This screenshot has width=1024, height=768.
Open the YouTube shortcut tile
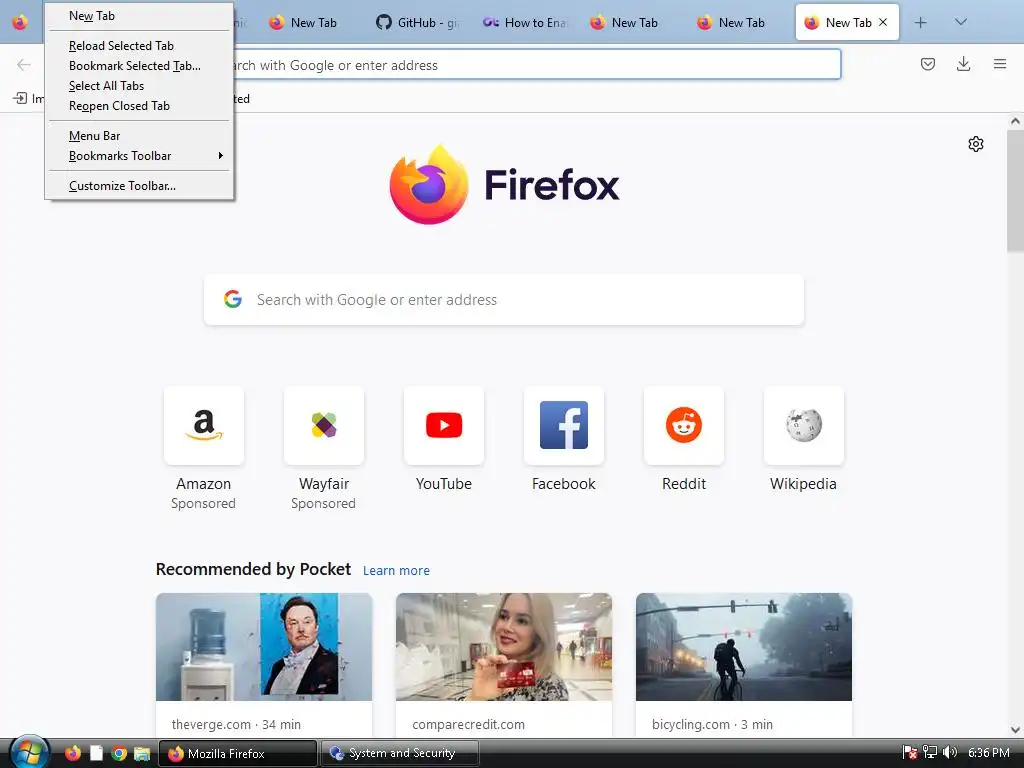444,425
